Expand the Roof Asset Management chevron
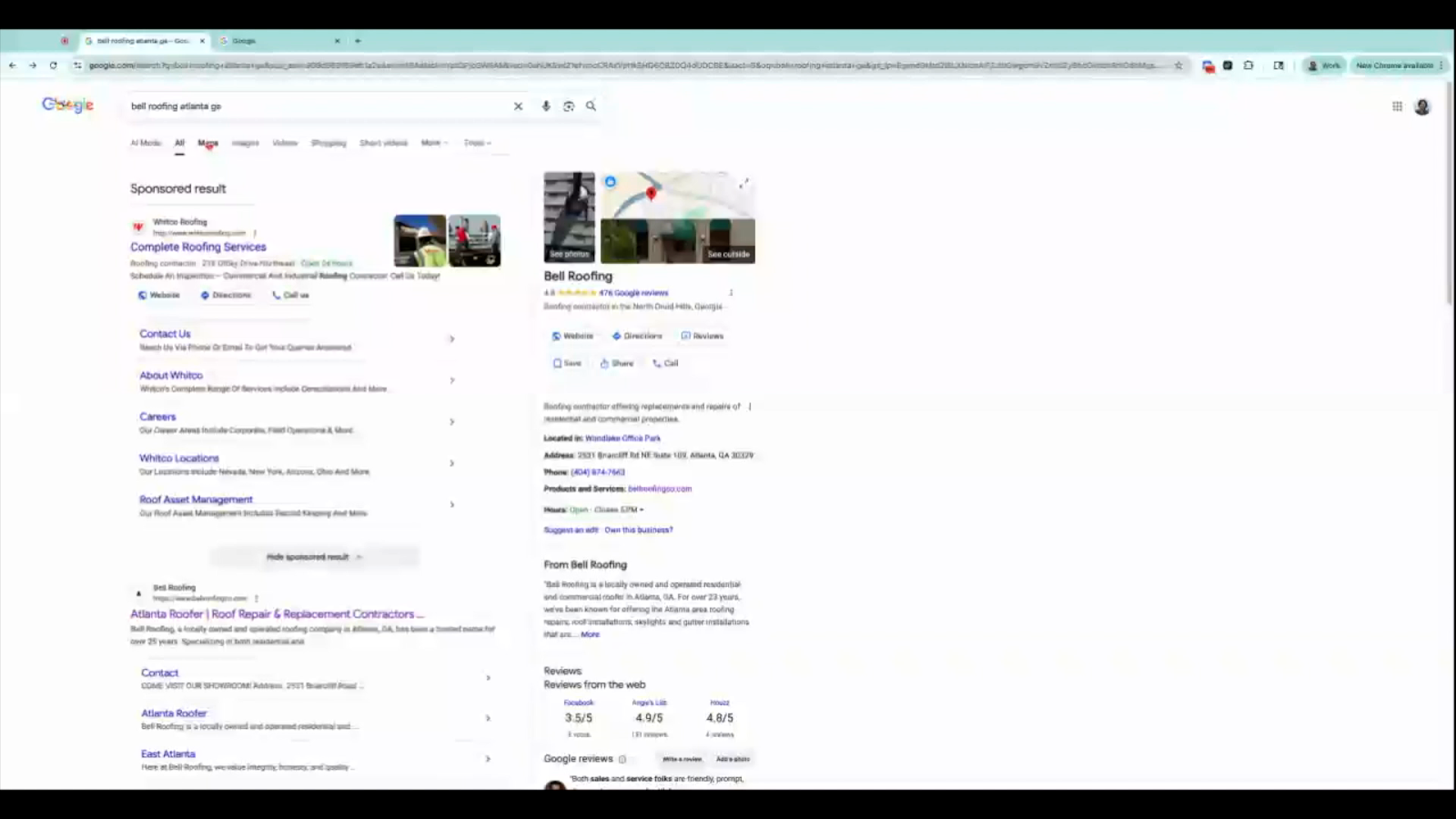The image size is (1456, 819). tap(451, 504)
